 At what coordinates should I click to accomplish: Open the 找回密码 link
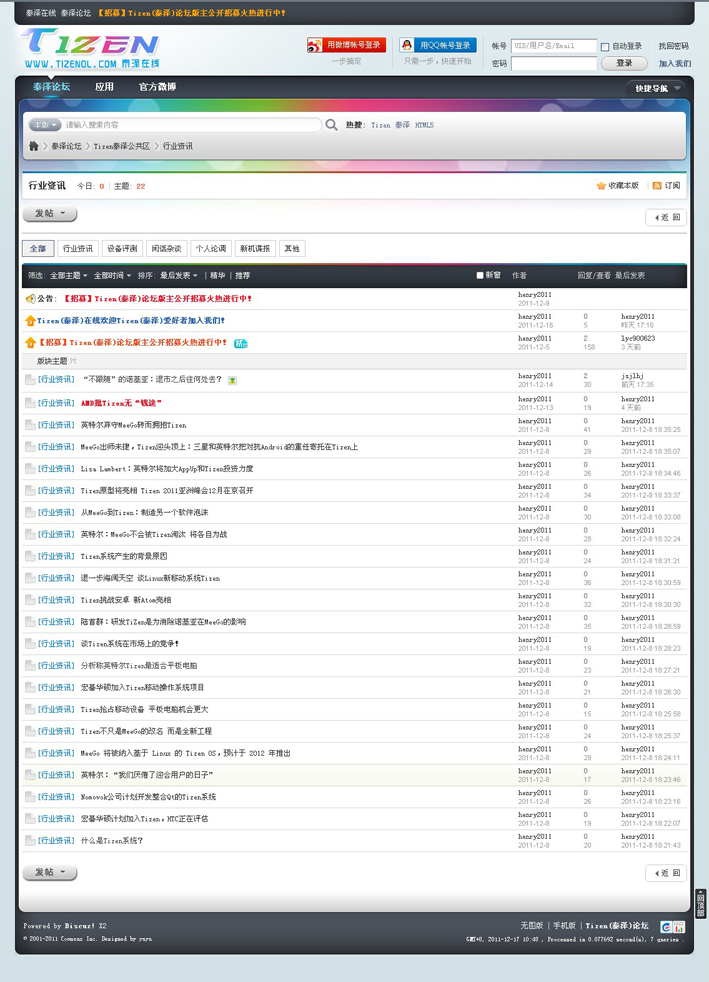click(x=673, y=46)
